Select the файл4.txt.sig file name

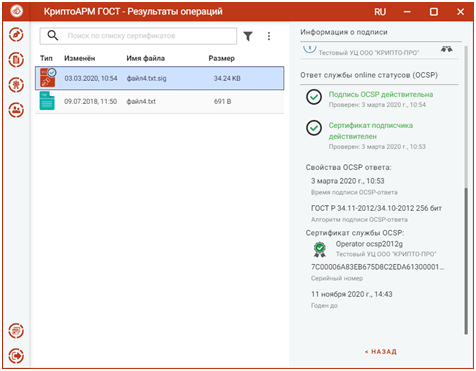point(146,78)
